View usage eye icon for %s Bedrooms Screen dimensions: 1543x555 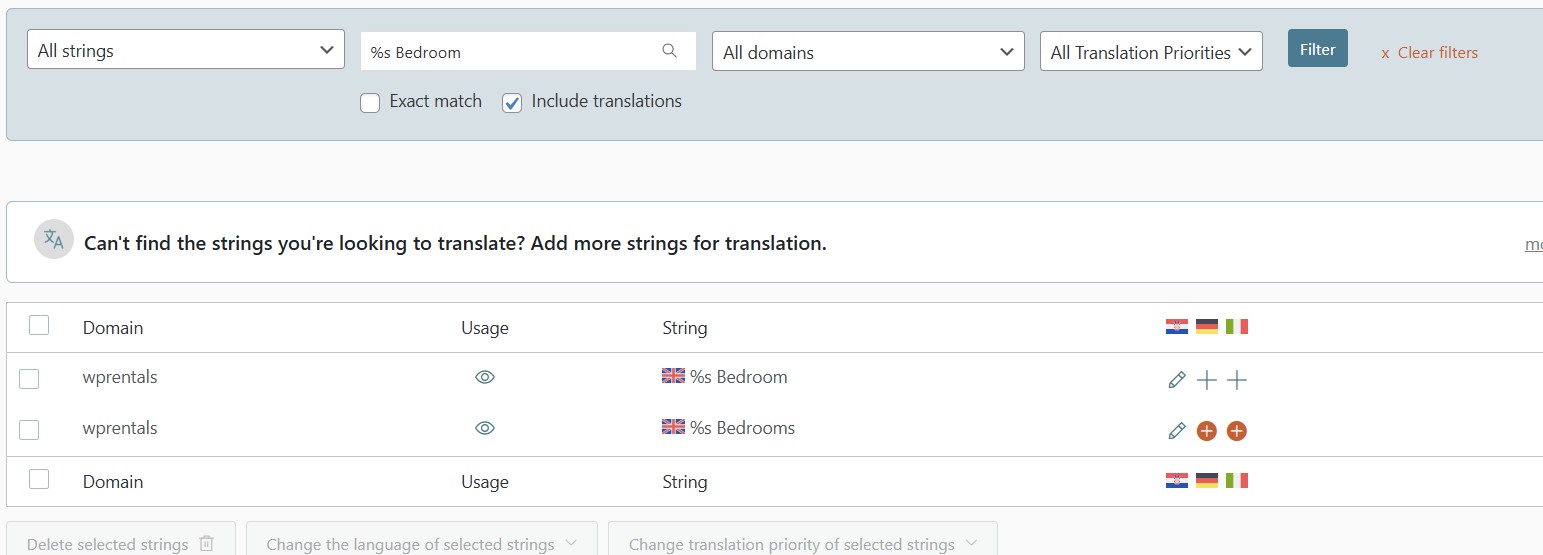[x=485, y=428]
